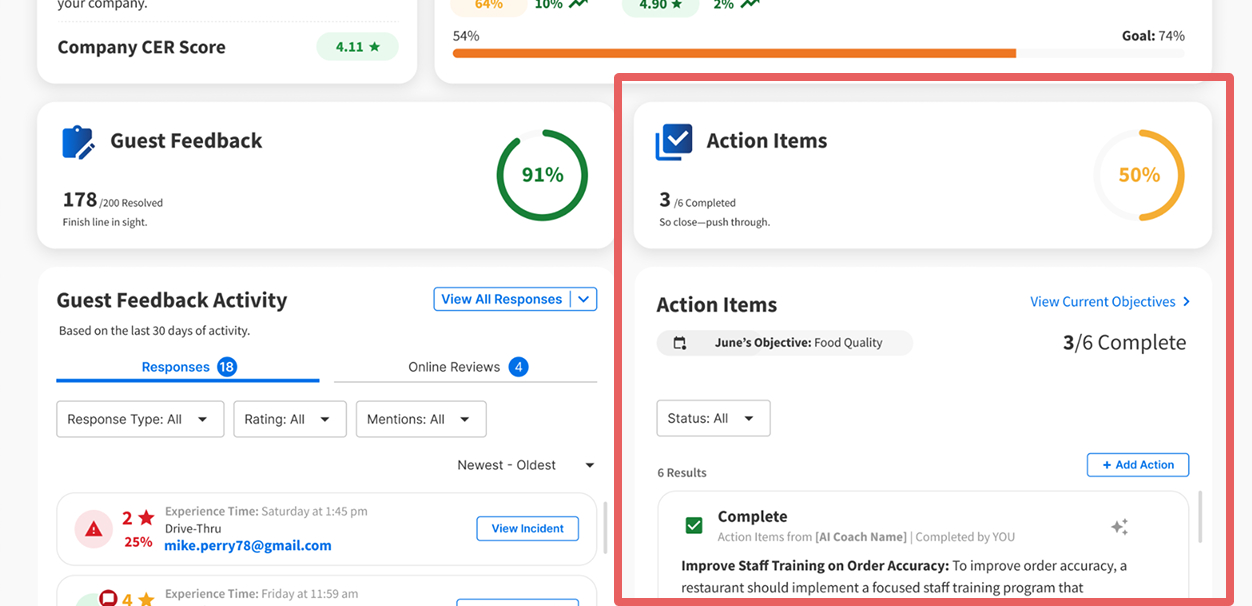1252x606 pixels.
Task: Click the 6 Results label
Action: (682, 473)
